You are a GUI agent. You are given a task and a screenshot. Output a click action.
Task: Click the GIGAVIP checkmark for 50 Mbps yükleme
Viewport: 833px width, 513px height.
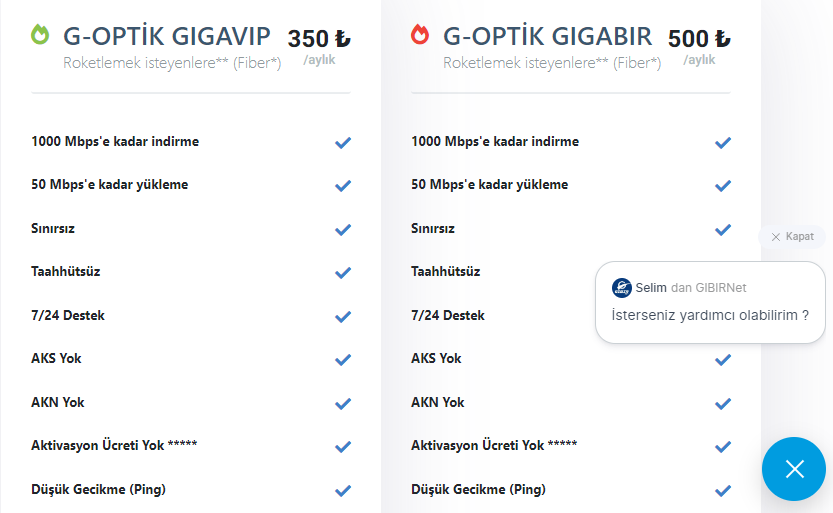(343, 185)
